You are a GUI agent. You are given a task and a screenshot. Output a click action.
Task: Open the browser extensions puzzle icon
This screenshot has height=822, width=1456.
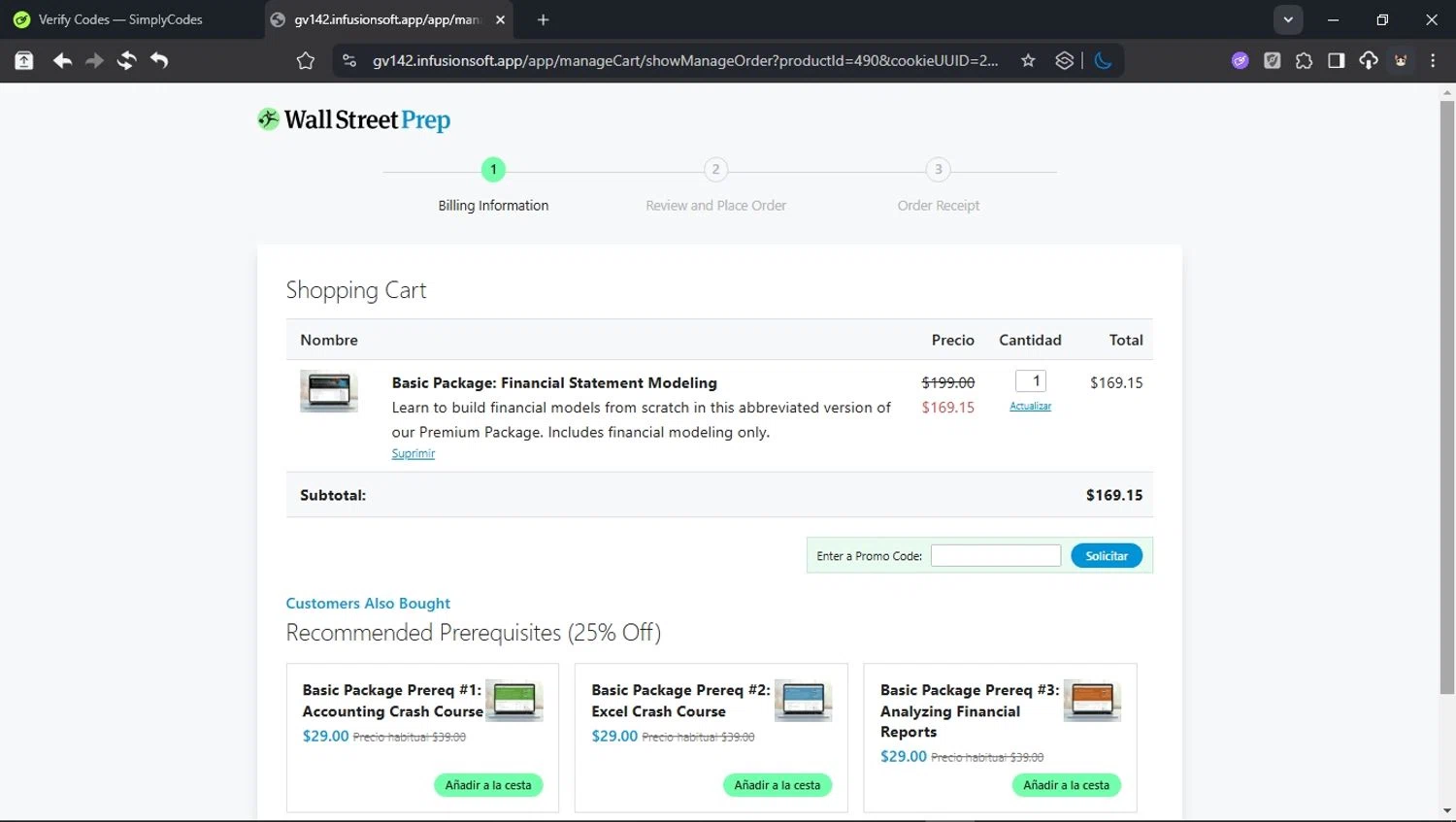click(x=1304, y=61)
